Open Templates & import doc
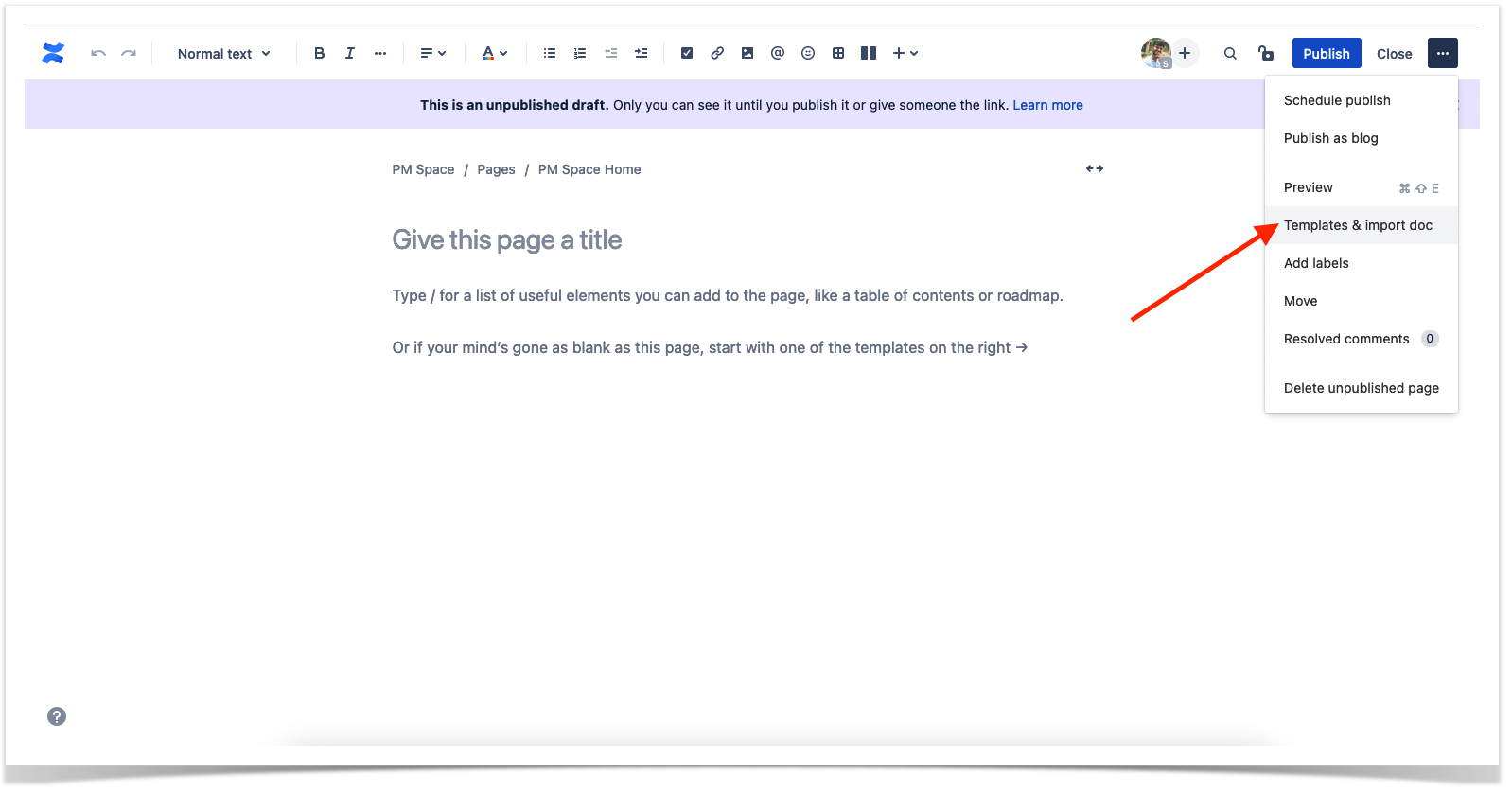This screenshot has height=792, width=1512. (x=1362, y=225)
